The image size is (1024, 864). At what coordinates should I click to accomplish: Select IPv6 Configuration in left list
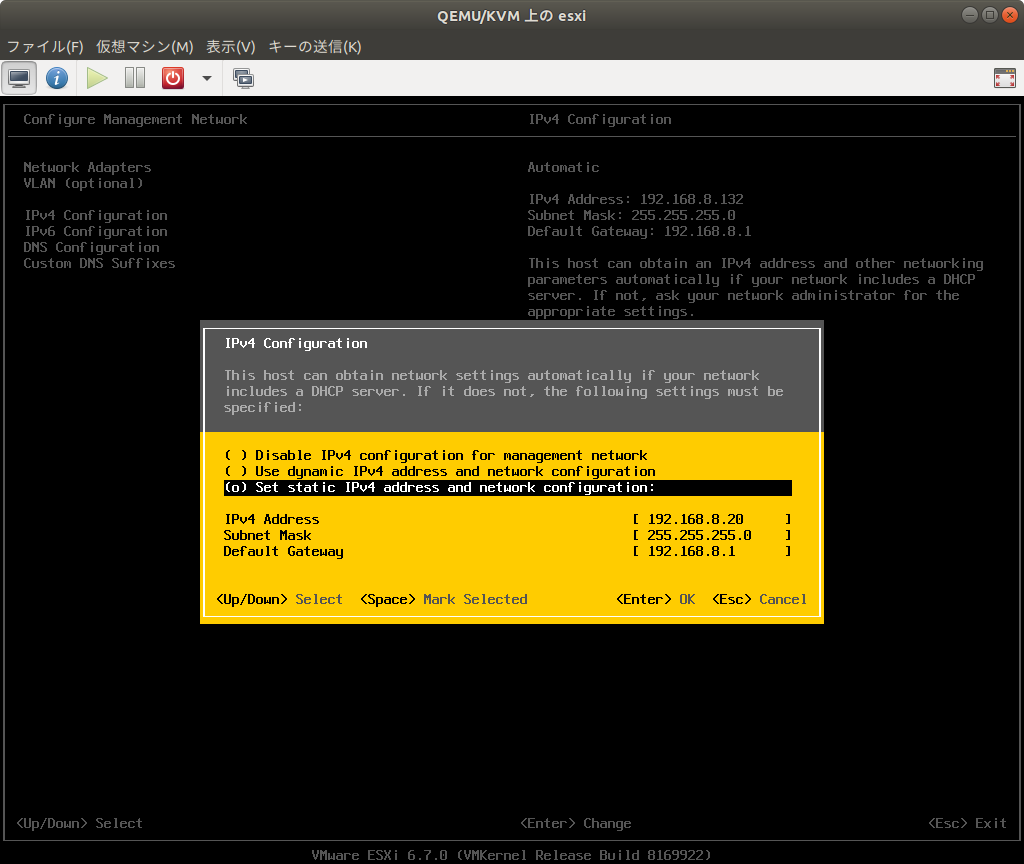coord(96,231)
